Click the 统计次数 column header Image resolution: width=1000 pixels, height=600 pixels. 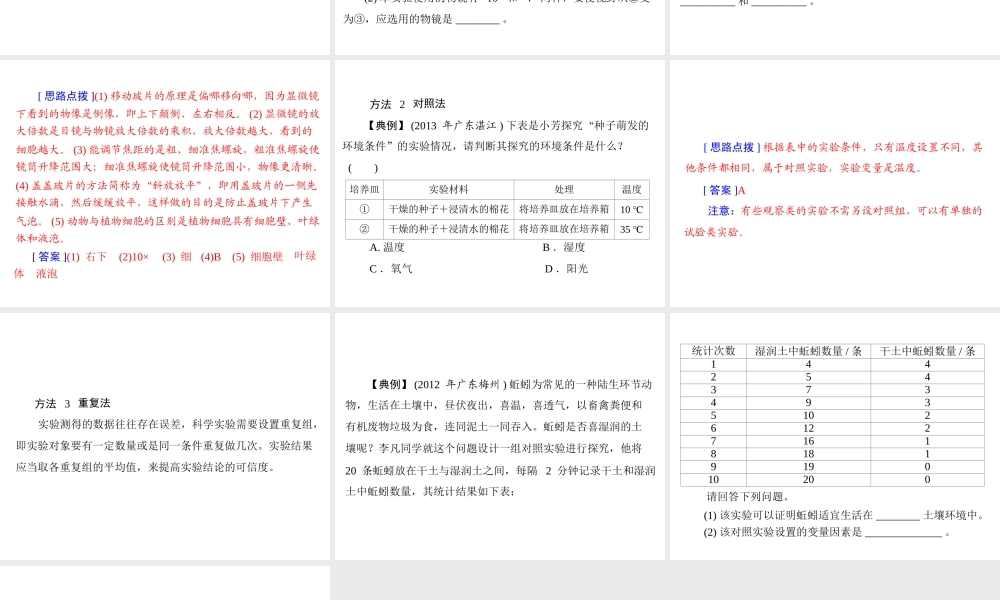pos(713,351)
